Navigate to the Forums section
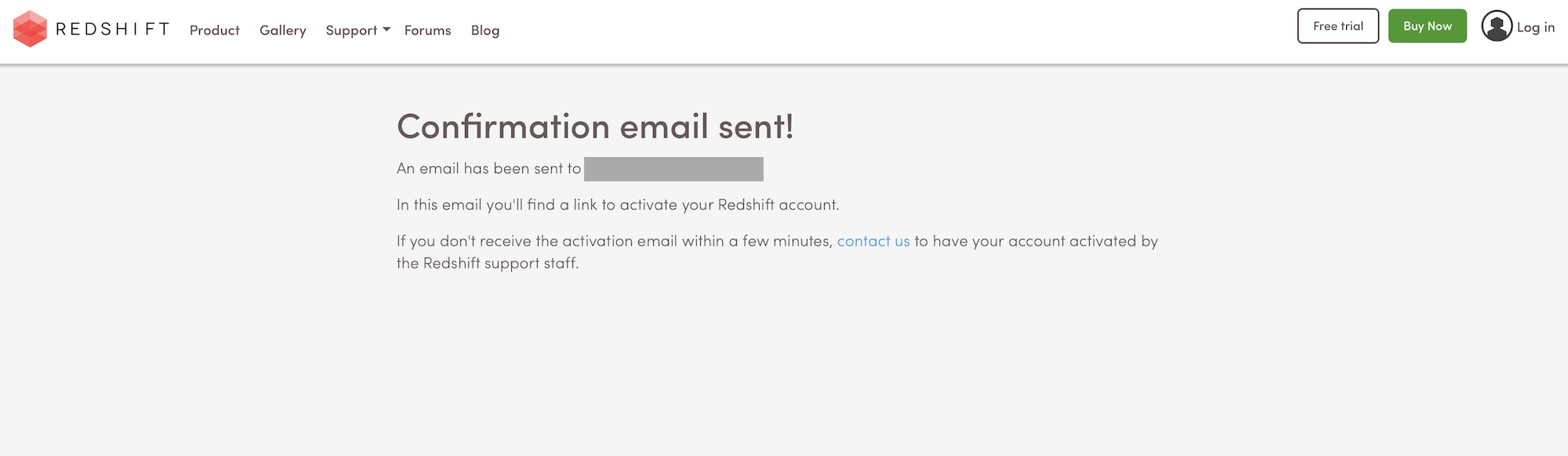 tap(427, 31)
